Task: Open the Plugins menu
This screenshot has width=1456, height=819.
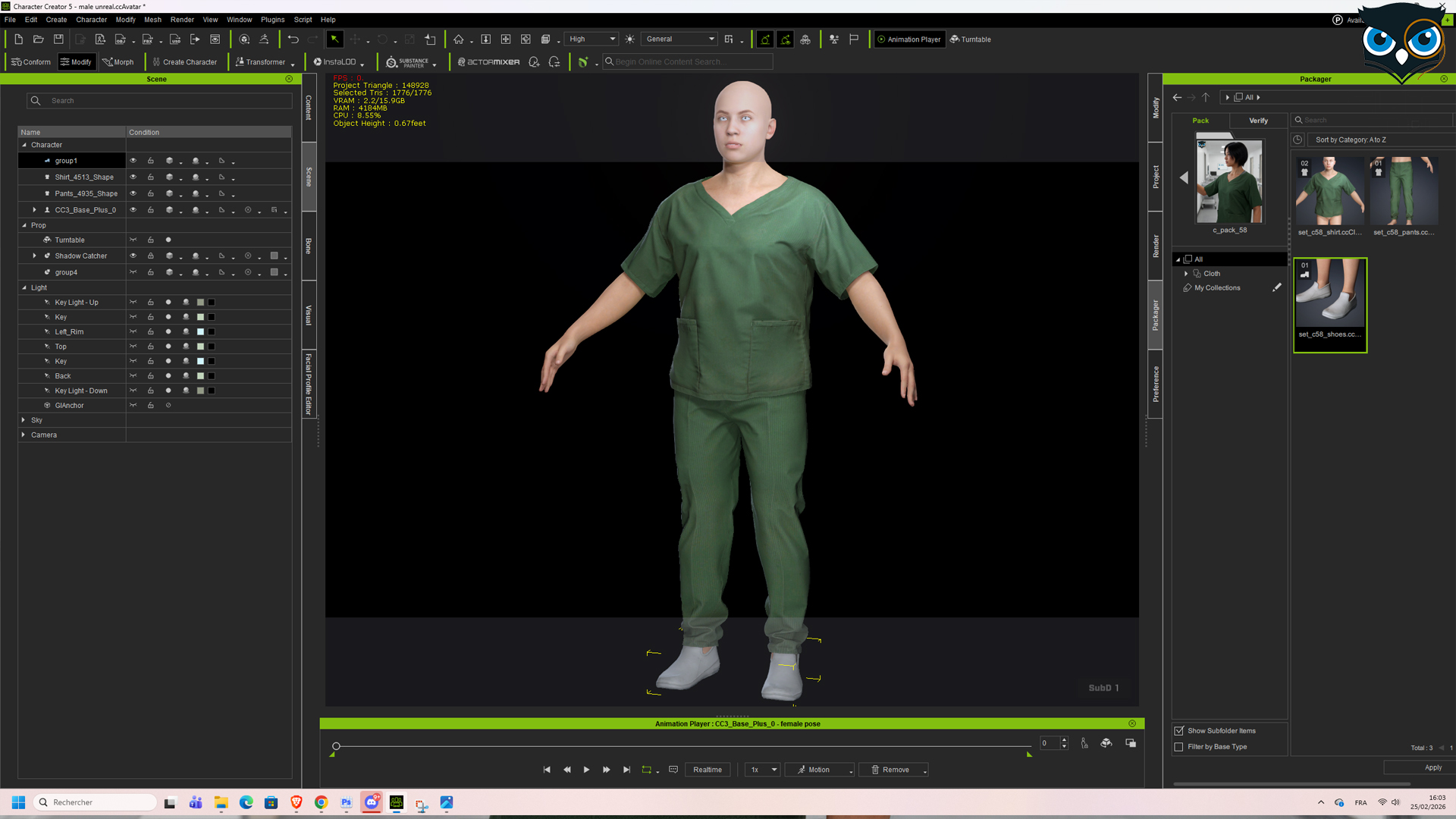Action: 272,20
